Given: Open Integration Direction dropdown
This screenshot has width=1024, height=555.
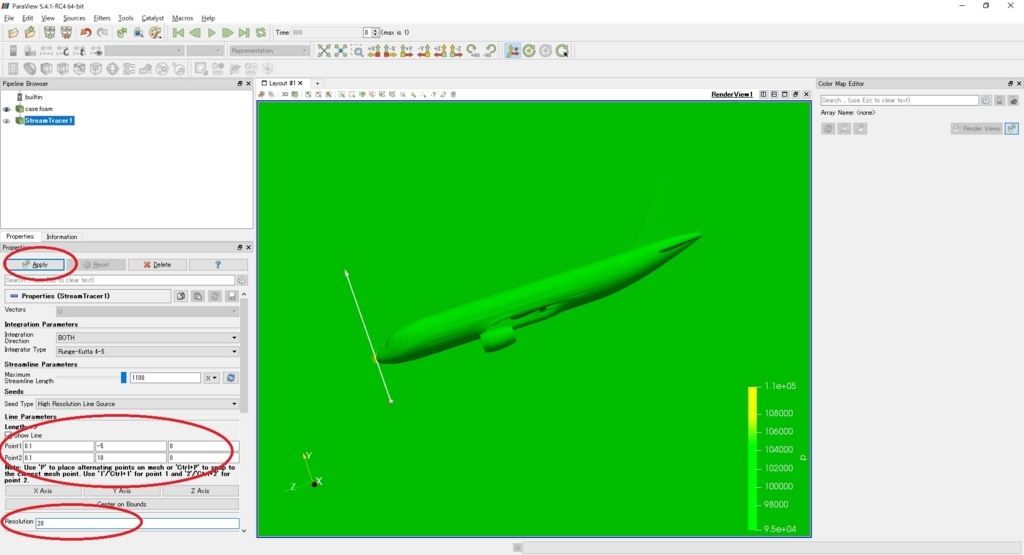Looking at the screenshot, I should pos(147,338).
